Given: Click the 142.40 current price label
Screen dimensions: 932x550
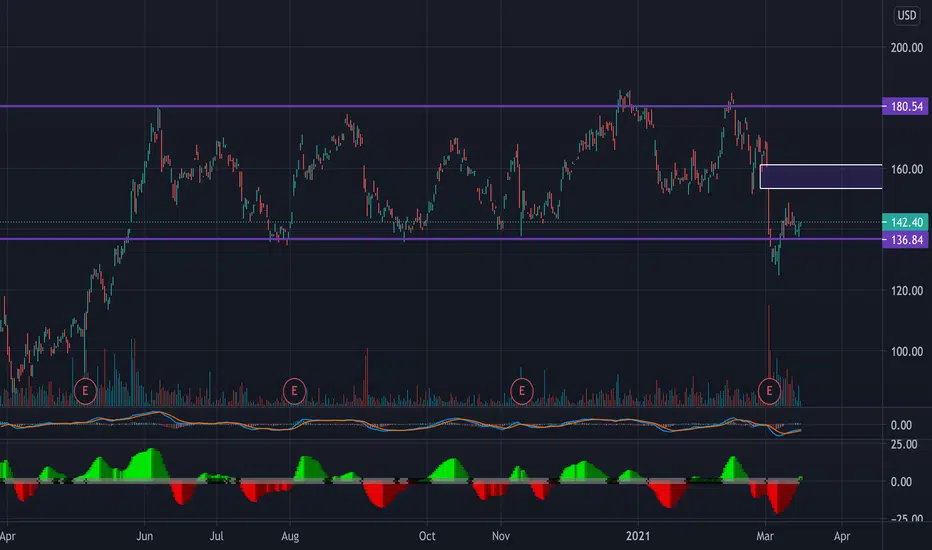Looking at the screenshot, I should 905,222.
